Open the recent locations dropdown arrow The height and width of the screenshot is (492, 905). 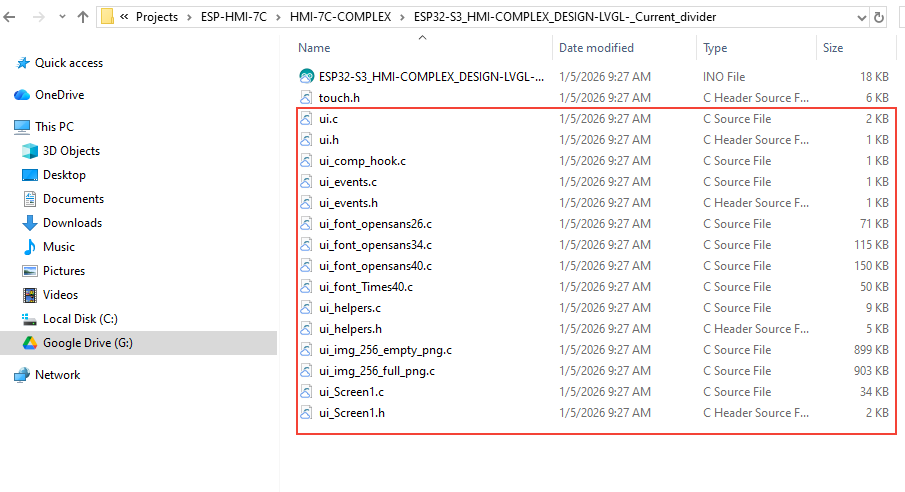[x=62, y=17]
